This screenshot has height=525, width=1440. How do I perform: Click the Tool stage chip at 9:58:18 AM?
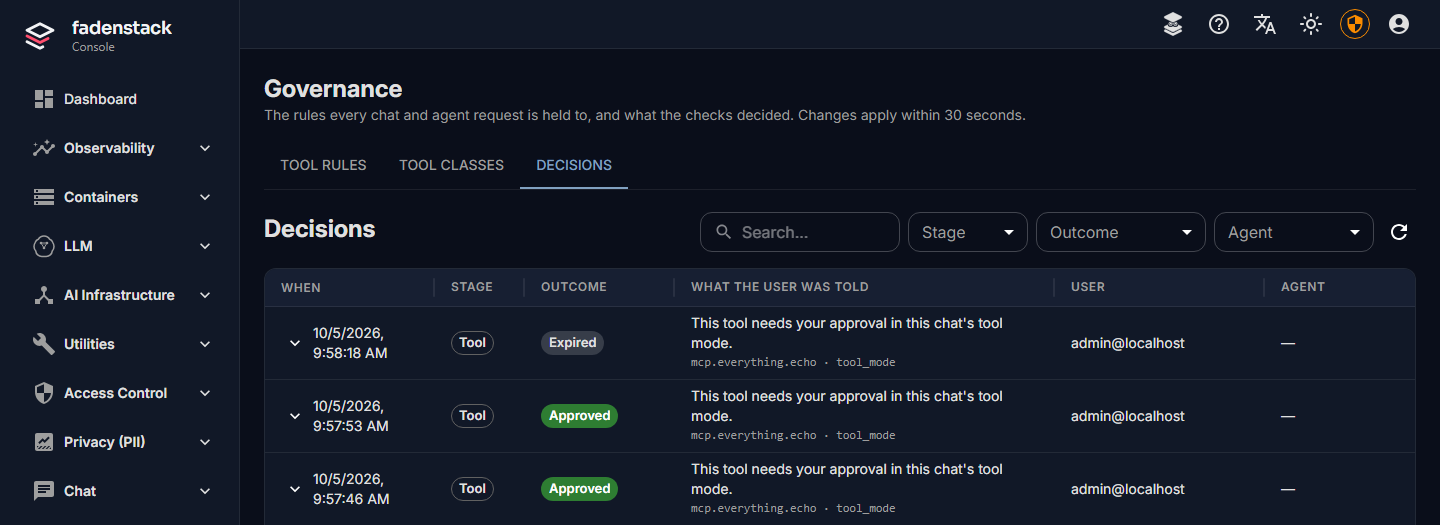(472, 343)
